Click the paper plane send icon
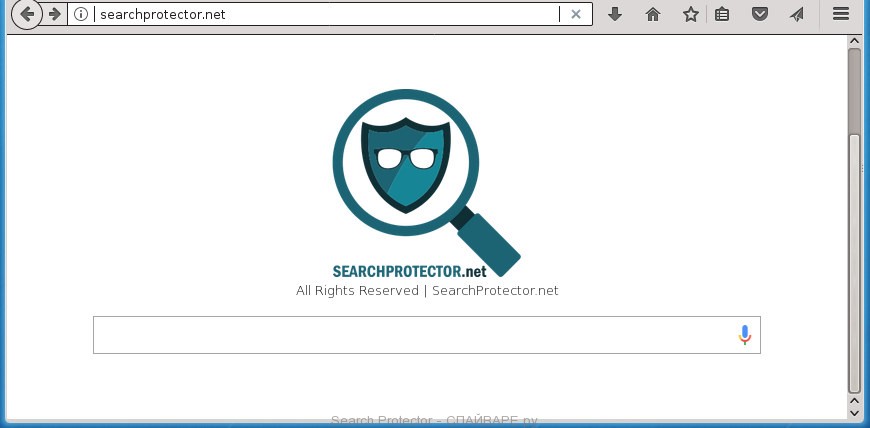 [x=797, y=14]
